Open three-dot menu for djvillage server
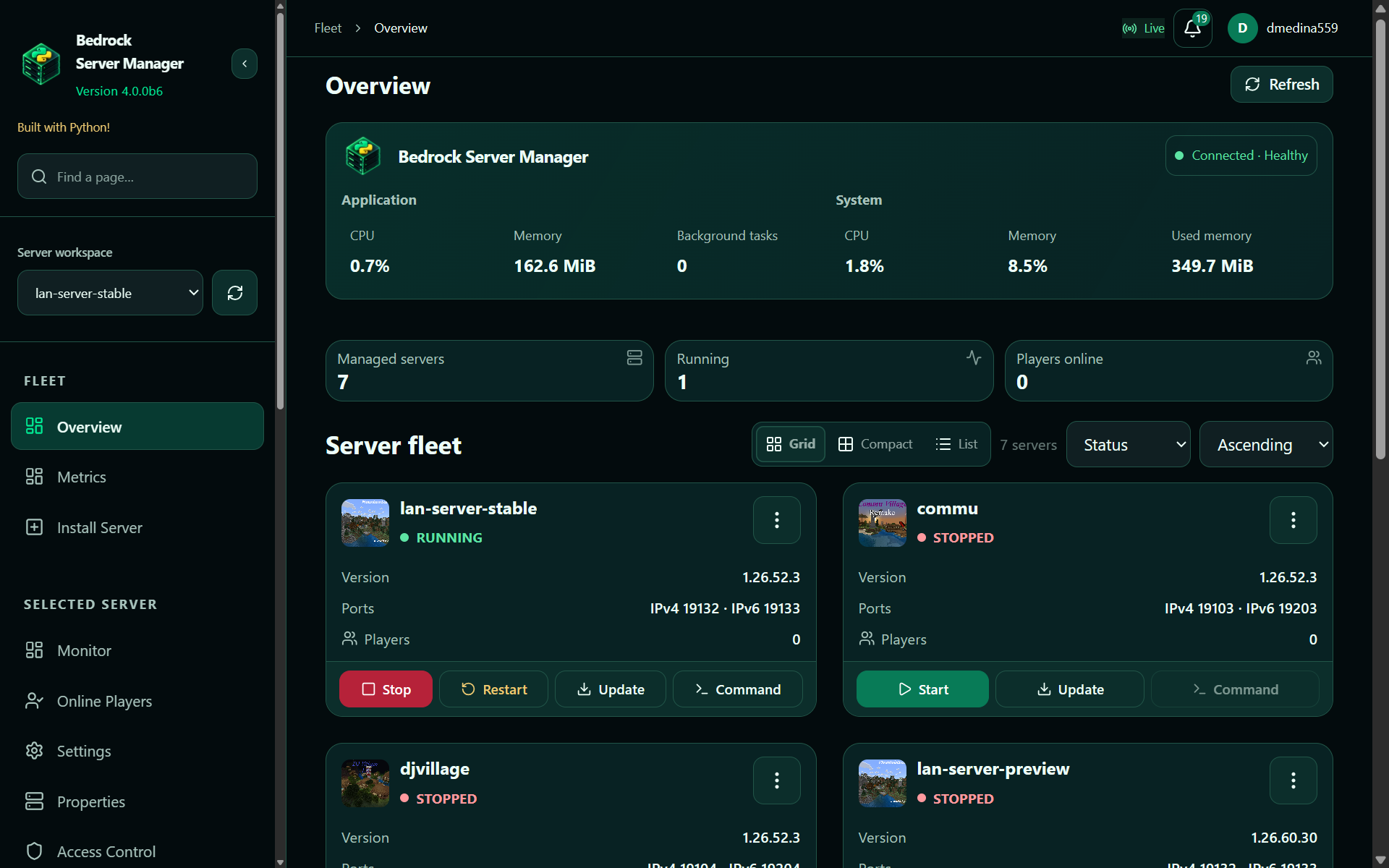The height and width of the screenshot is (868, 1389). [x=776, y=780]
